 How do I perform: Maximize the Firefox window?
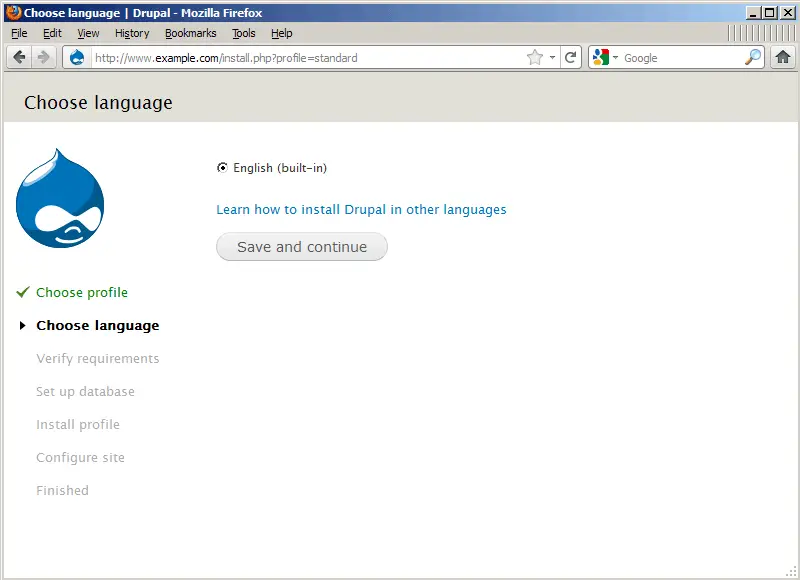[x=770, y=12]
